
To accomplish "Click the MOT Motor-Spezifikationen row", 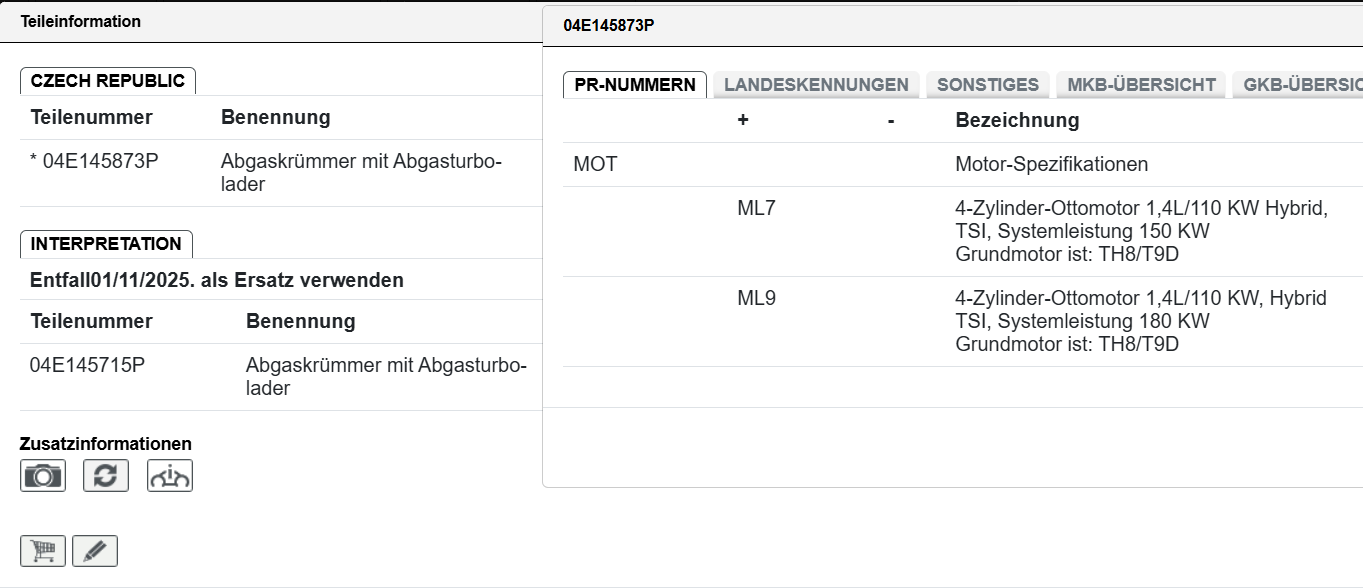I will pos(1051,164).
